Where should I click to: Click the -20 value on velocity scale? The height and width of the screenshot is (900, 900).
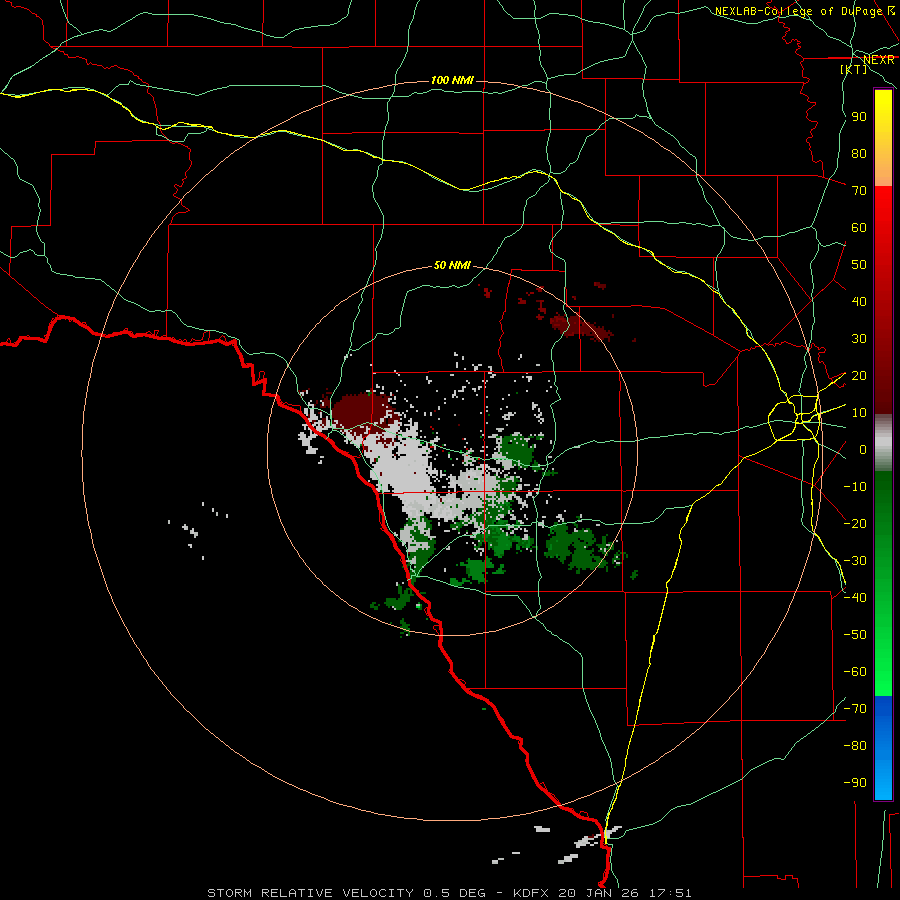click(x=855, y=523)
